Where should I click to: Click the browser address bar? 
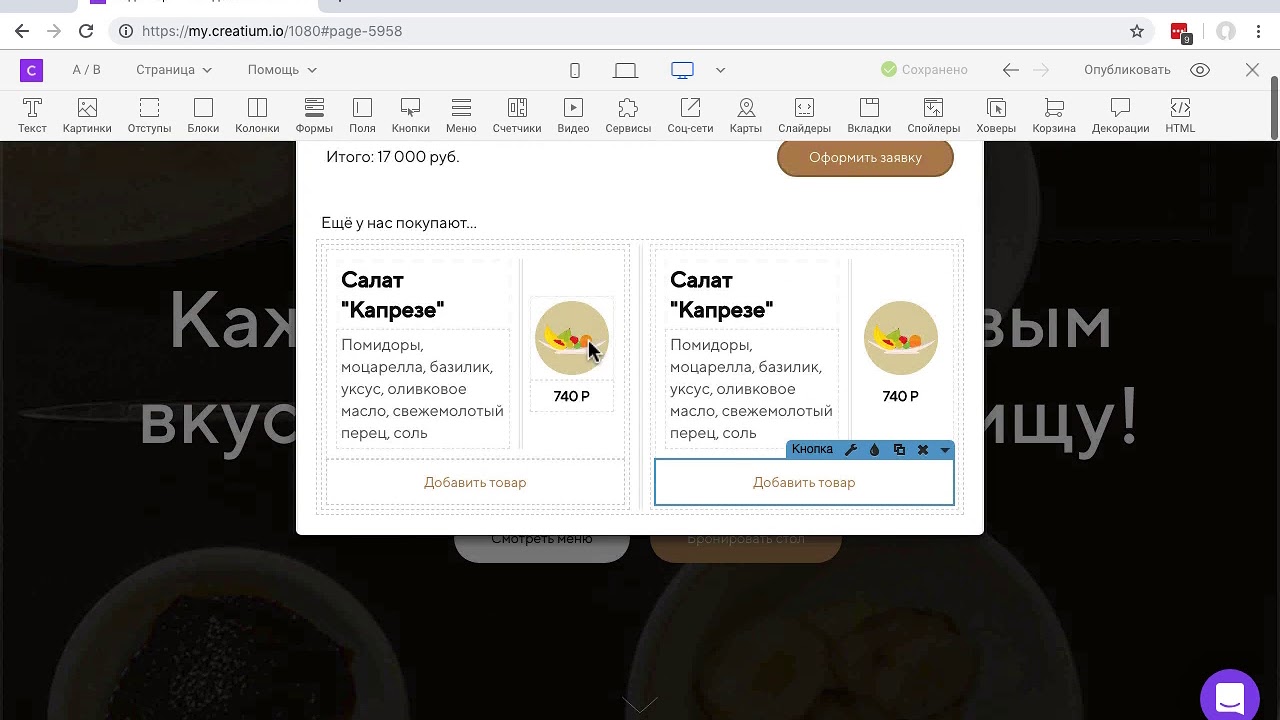(630, 31)
